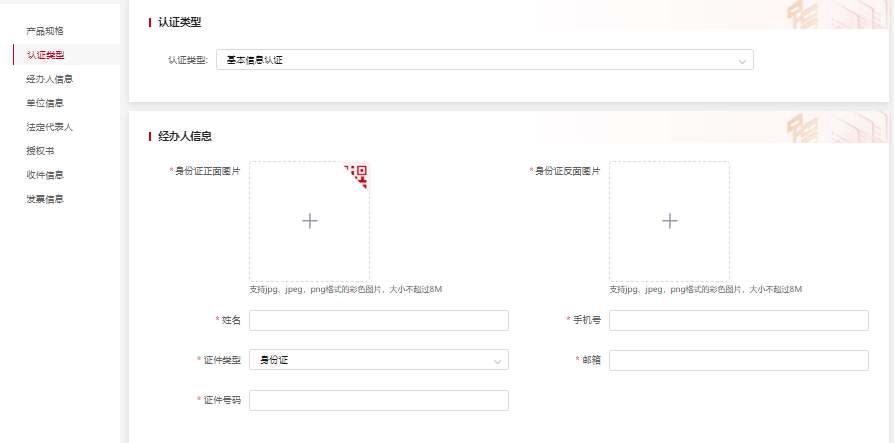Open 发票信息 from the left navigation

[45, 199]
